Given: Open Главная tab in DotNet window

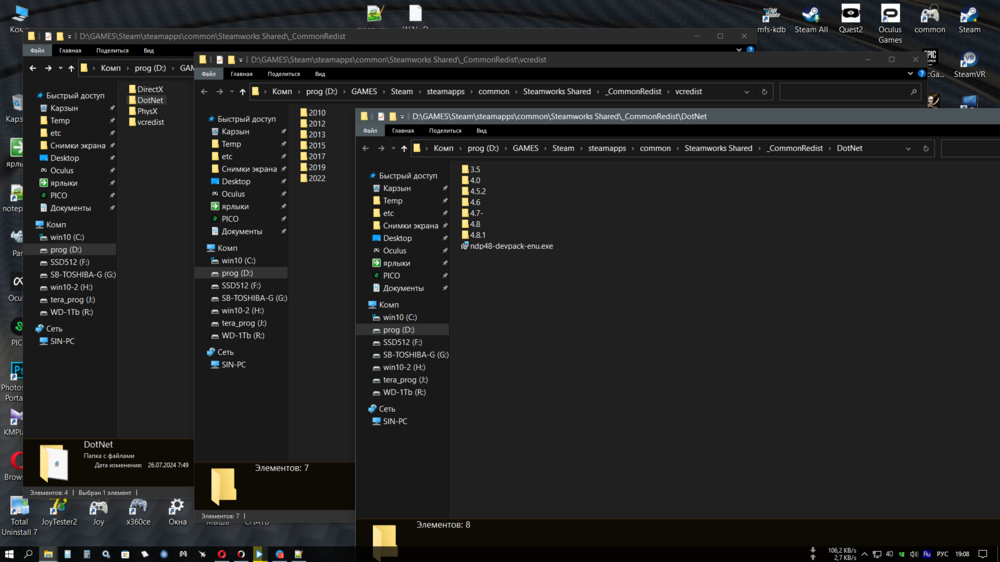Looking at the screenshot, I should pyautogui.click(x=403, y=131).
